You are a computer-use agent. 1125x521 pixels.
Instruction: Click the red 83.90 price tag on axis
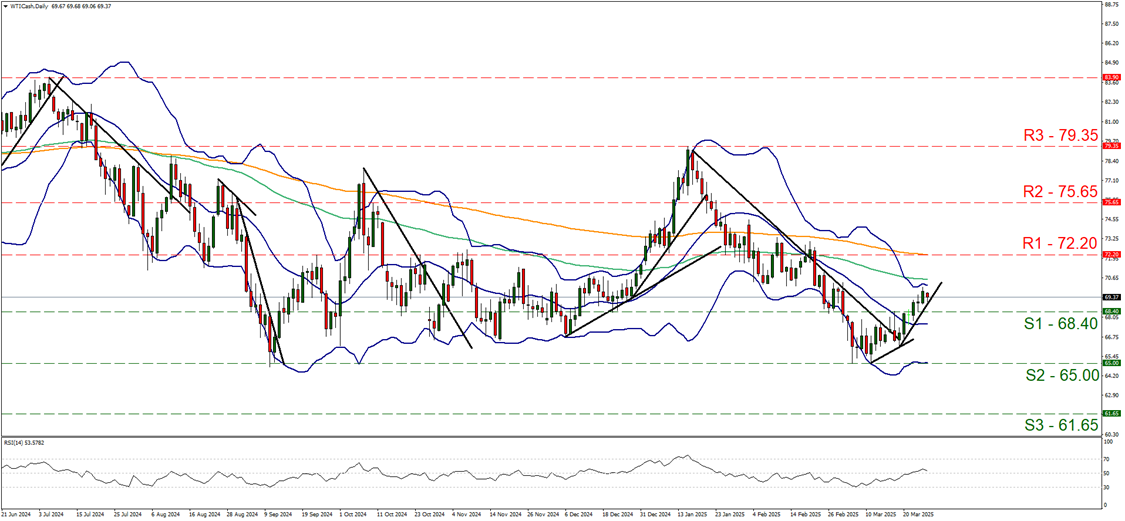(1110, 77)
